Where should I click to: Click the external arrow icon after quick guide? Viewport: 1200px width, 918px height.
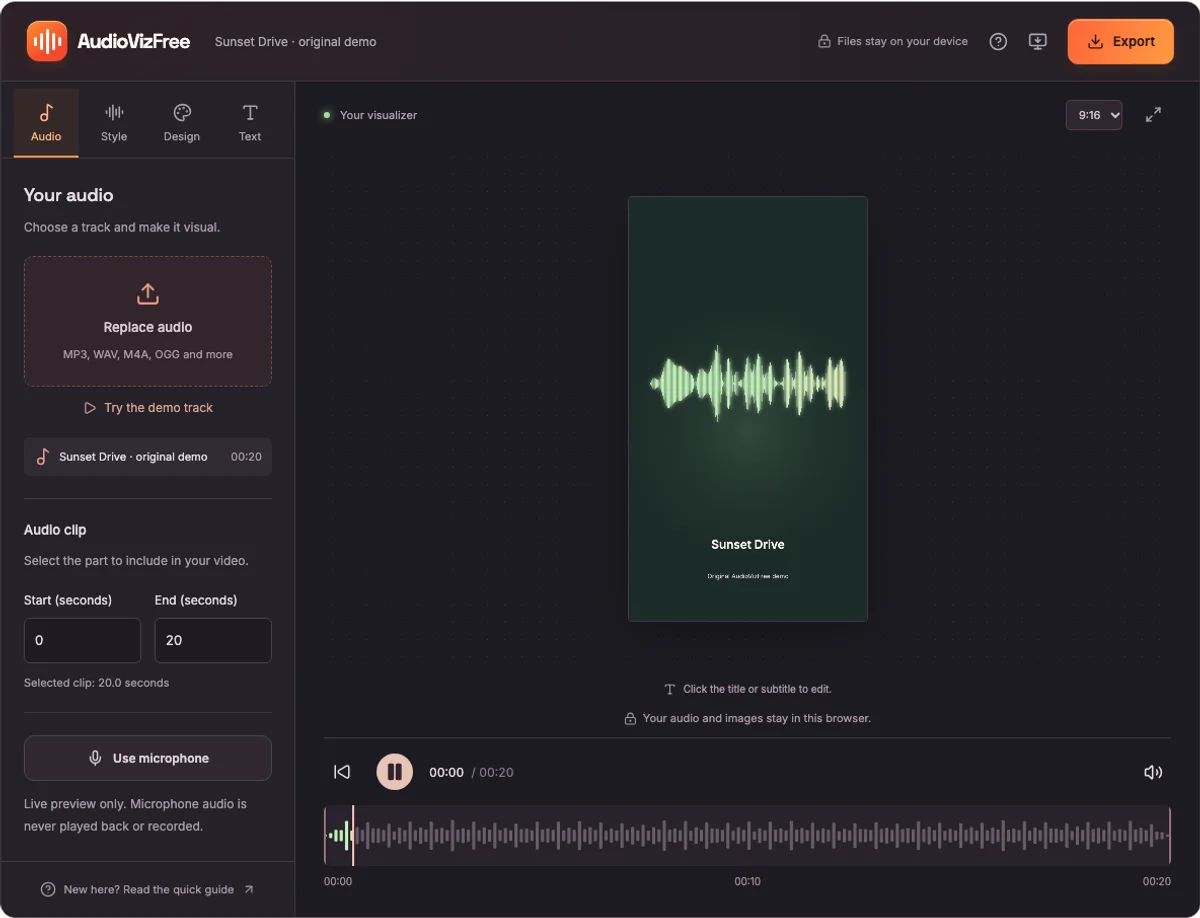click(x=249, y=889)
